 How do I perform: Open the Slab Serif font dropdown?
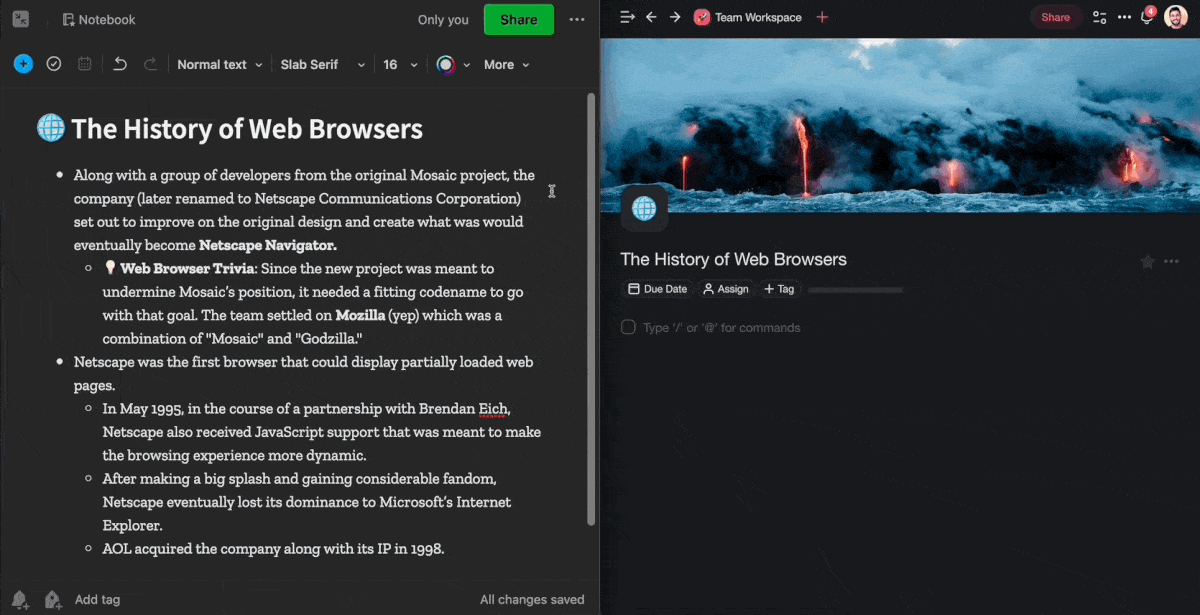pos(317,64)
